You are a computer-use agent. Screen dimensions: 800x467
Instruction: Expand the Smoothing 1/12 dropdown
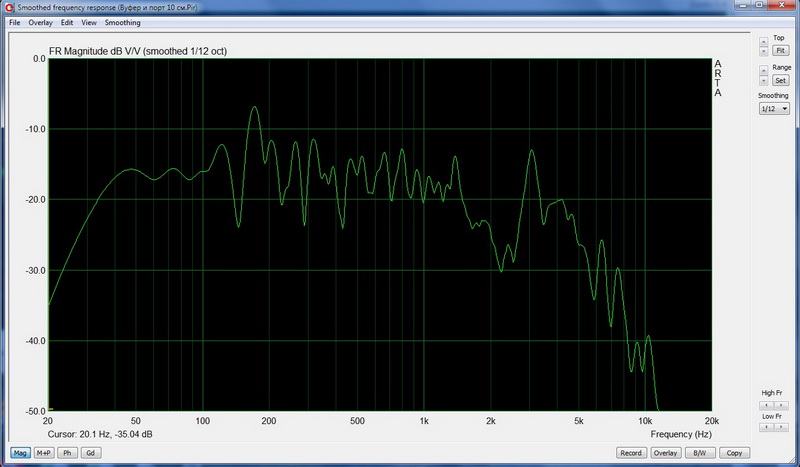[774, 109]
